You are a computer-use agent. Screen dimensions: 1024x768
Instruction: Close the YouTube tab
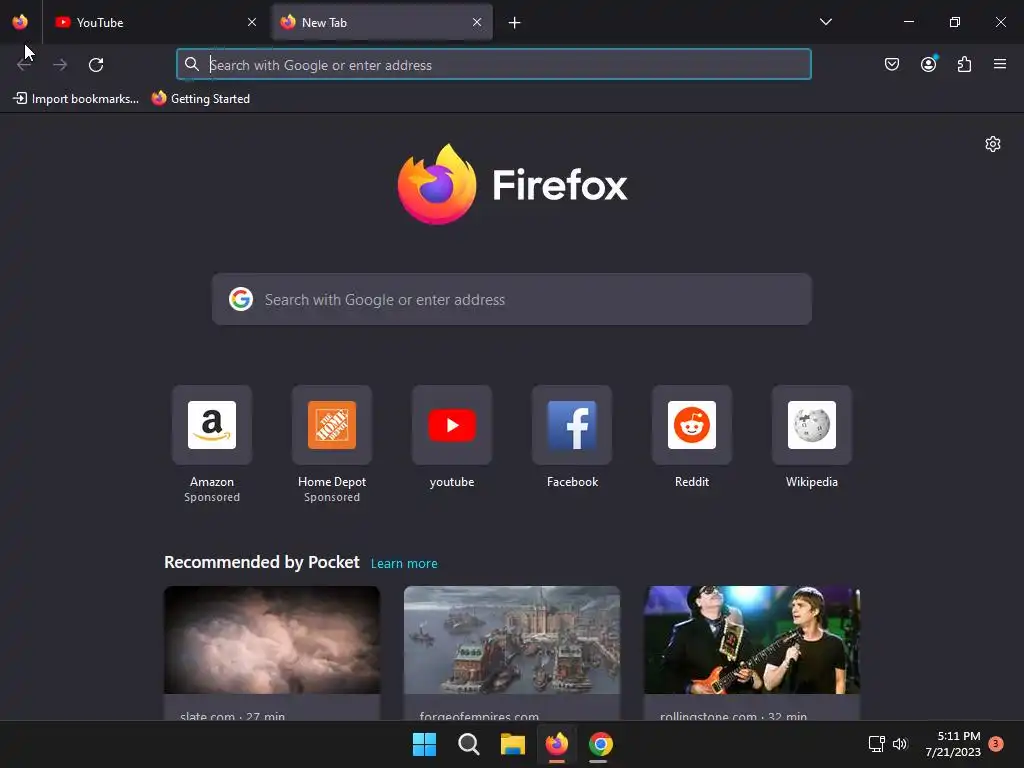pyautogui.click(x=251, y=22)
